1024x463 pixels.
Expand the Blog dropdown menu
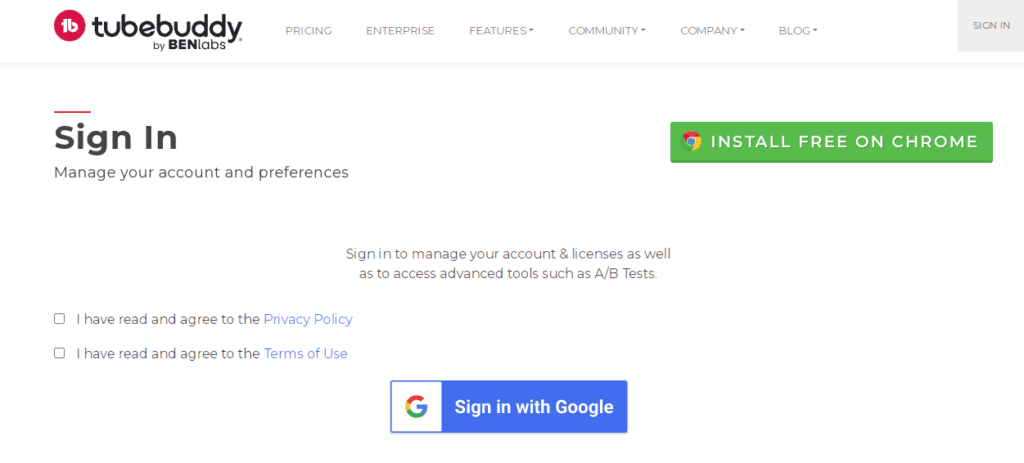[797, 31]
